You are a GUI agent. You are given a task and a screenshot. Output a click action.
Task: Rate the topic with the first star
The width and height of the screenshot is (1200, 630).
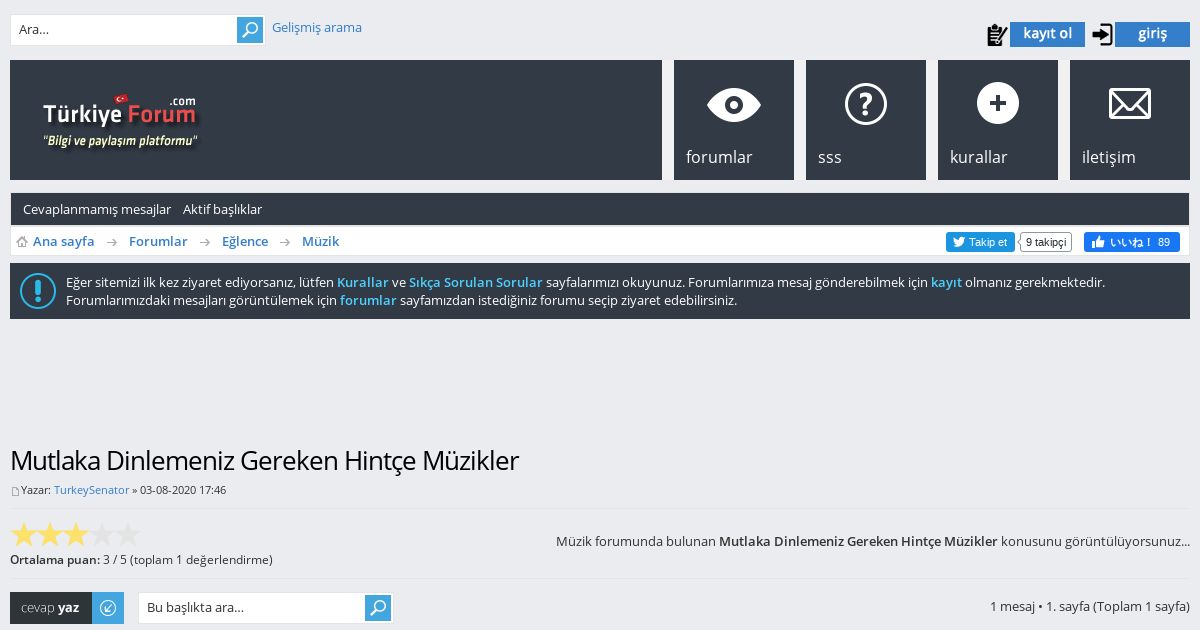[x=23, y=534]
